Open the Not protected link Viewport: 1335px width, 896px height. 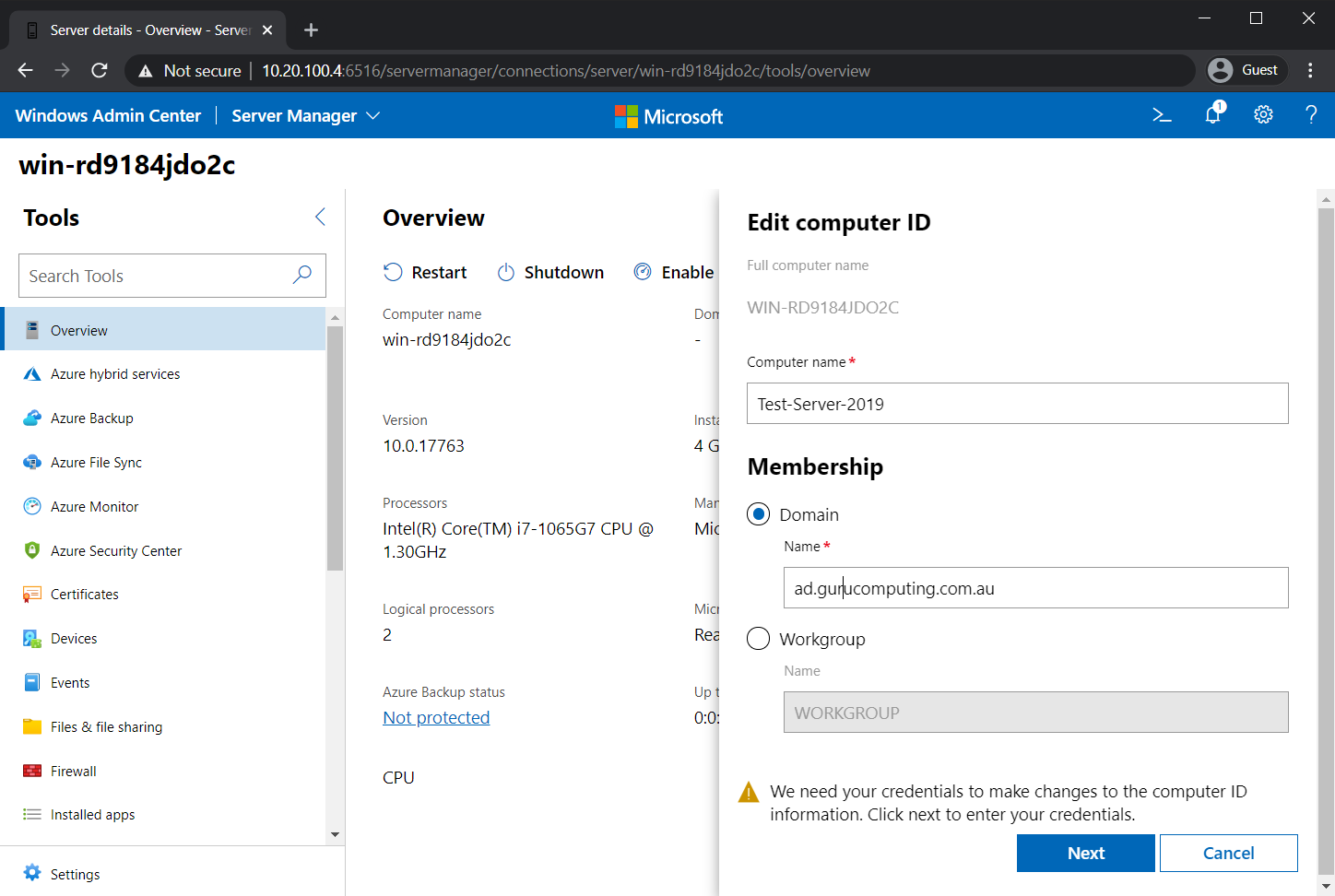[x=436, y=717]
